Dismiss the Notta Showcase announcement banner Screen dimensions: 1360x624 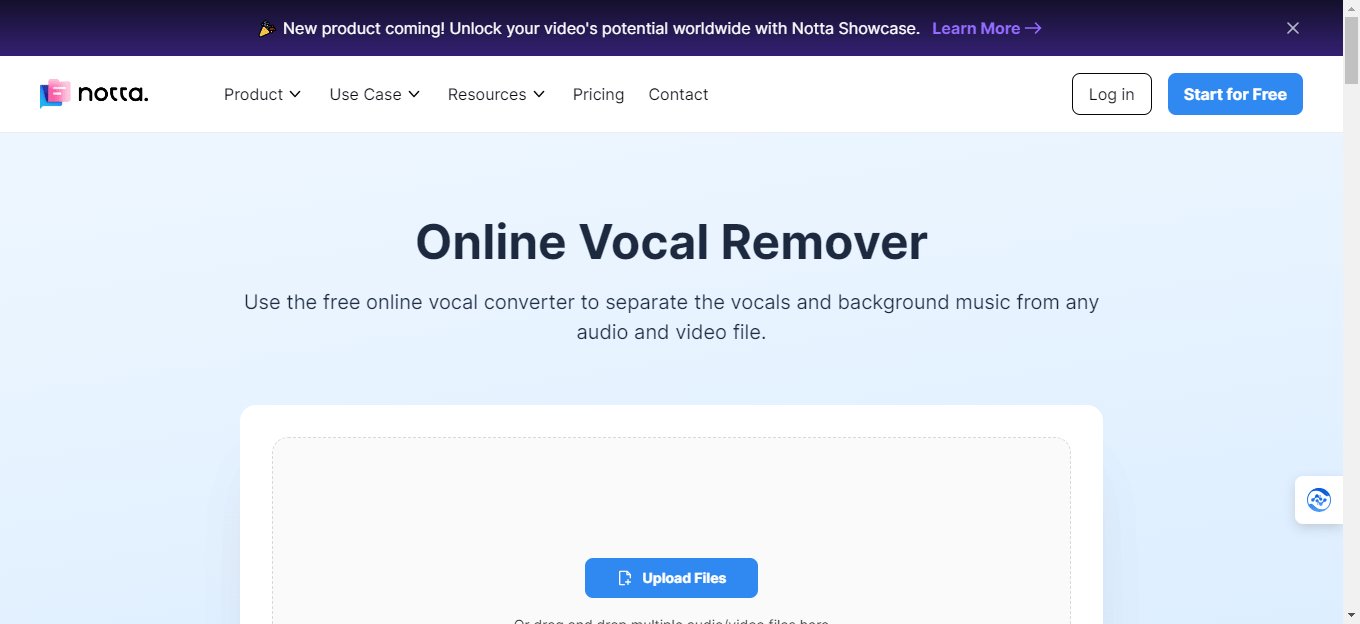[x=1293, y=28]
